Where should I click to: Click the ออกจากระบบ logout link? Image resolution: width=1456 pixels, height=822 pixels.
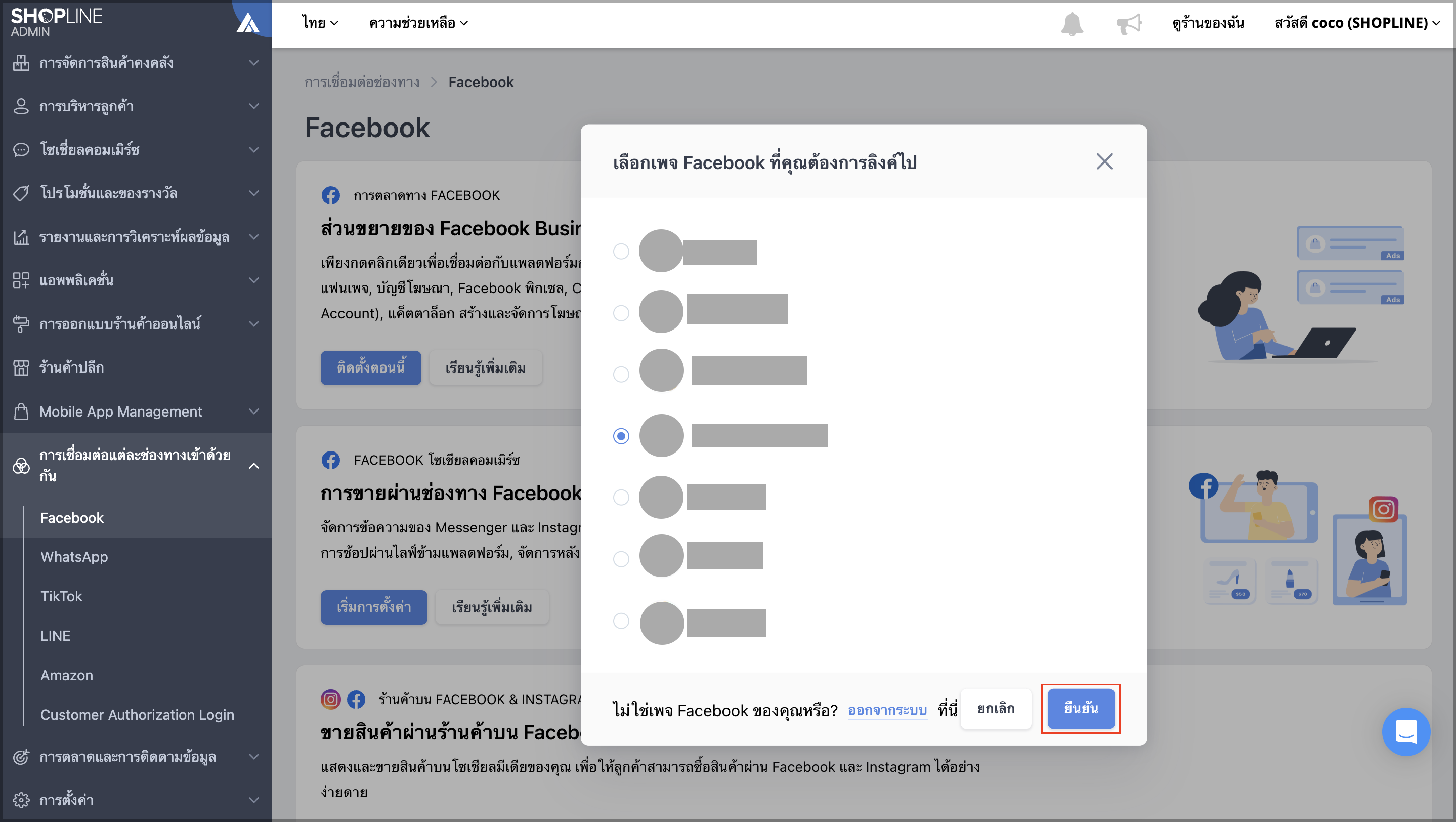coord(887,710)
